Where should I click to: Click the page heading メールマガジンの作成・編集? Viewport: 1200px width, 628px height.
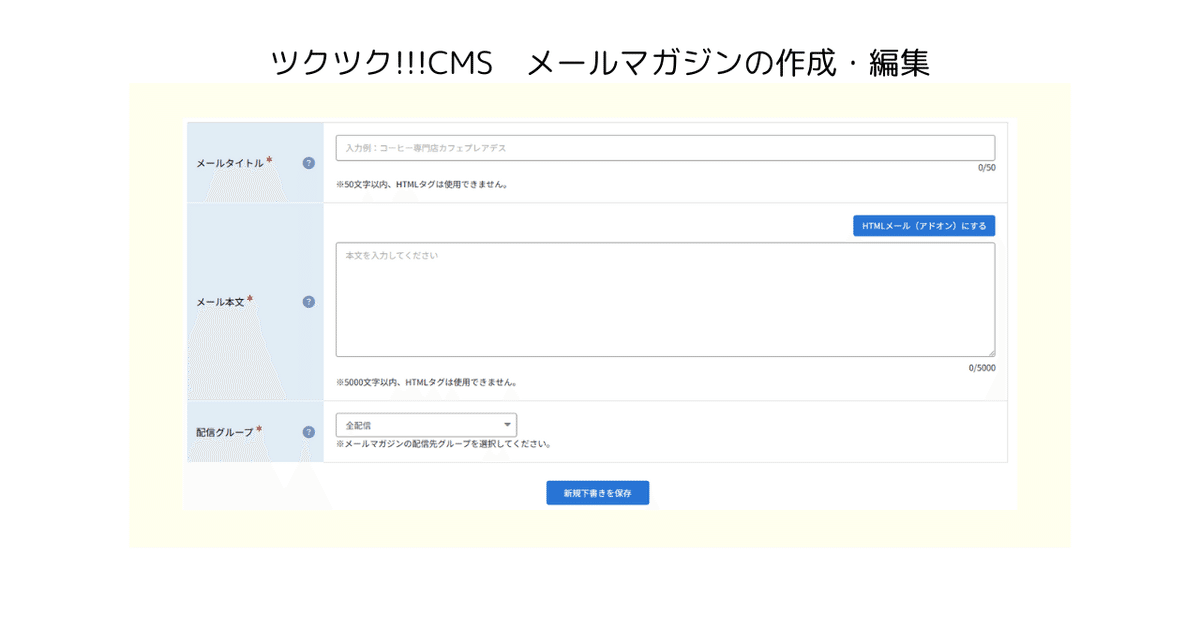coord(600,63)
